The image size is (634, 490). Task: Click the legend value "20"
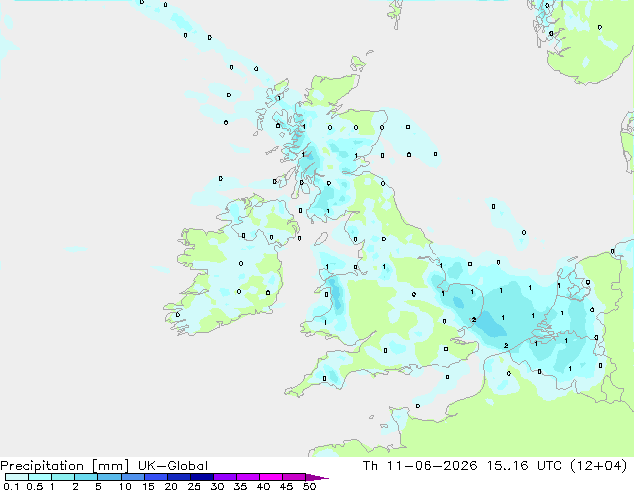[171, 486]
